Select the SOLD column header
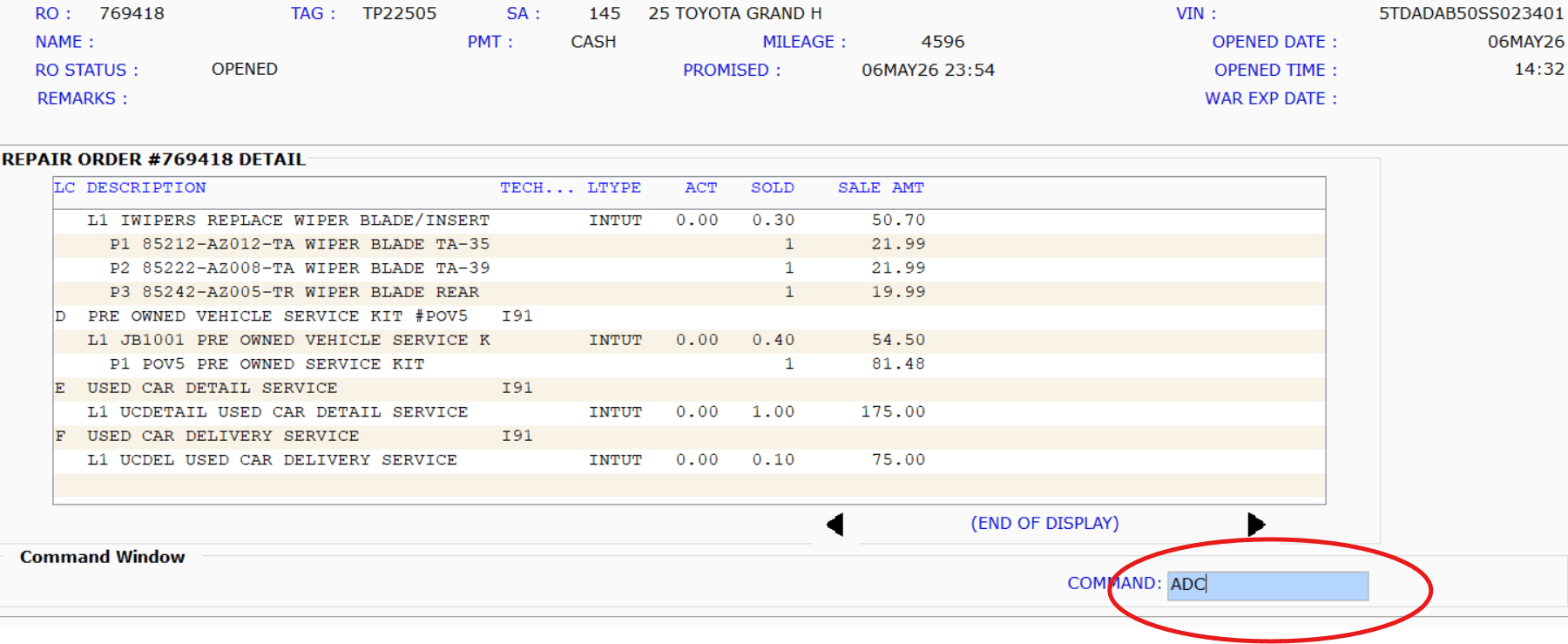Image resolution: width=1568 pixels, height=644 pixels. (773, 188)
